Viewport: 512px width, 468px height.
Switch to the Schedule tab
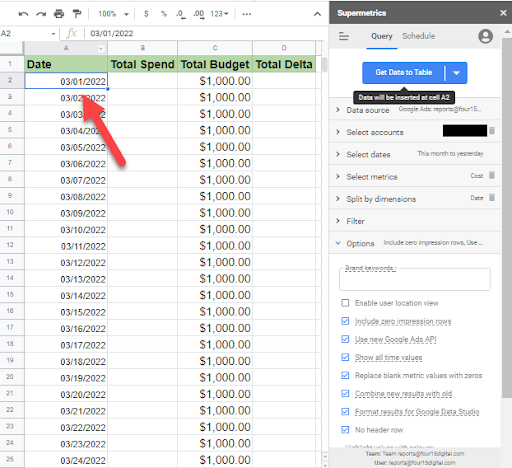pyautogui.click(x=419, y=36)
